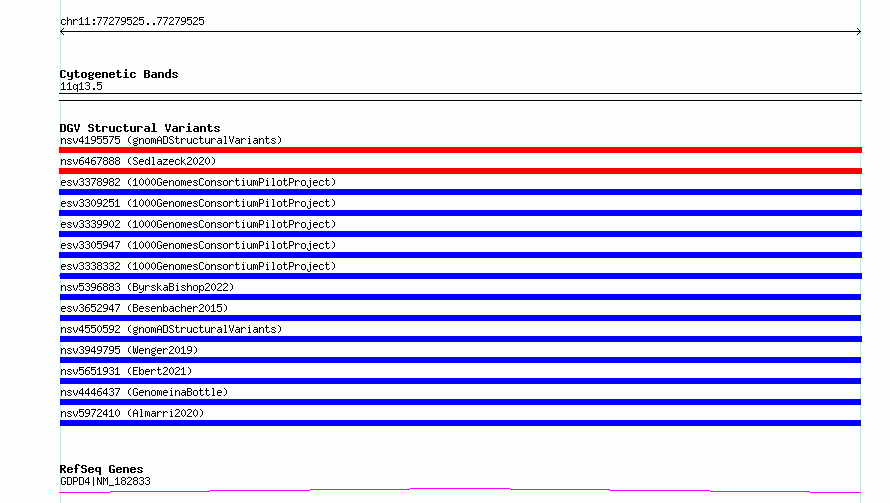Viewport: 890px width, 503px height.
Task: Click red bar under nsv4195575
Action: pyautogui.click(x=460, y=150)
